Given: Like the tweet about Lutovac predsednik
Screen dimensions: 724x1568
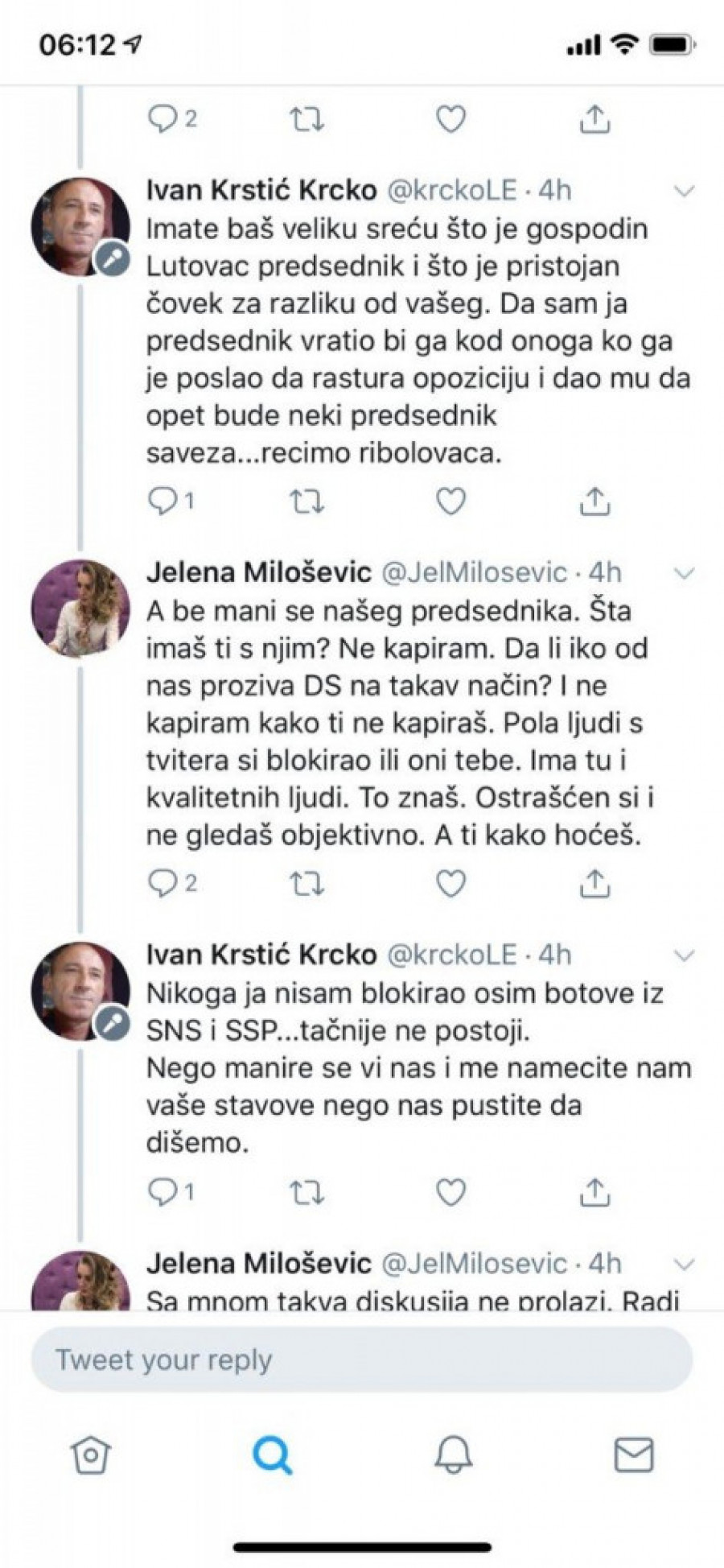Looking at the screenshot, I should (x=450, y=501).
